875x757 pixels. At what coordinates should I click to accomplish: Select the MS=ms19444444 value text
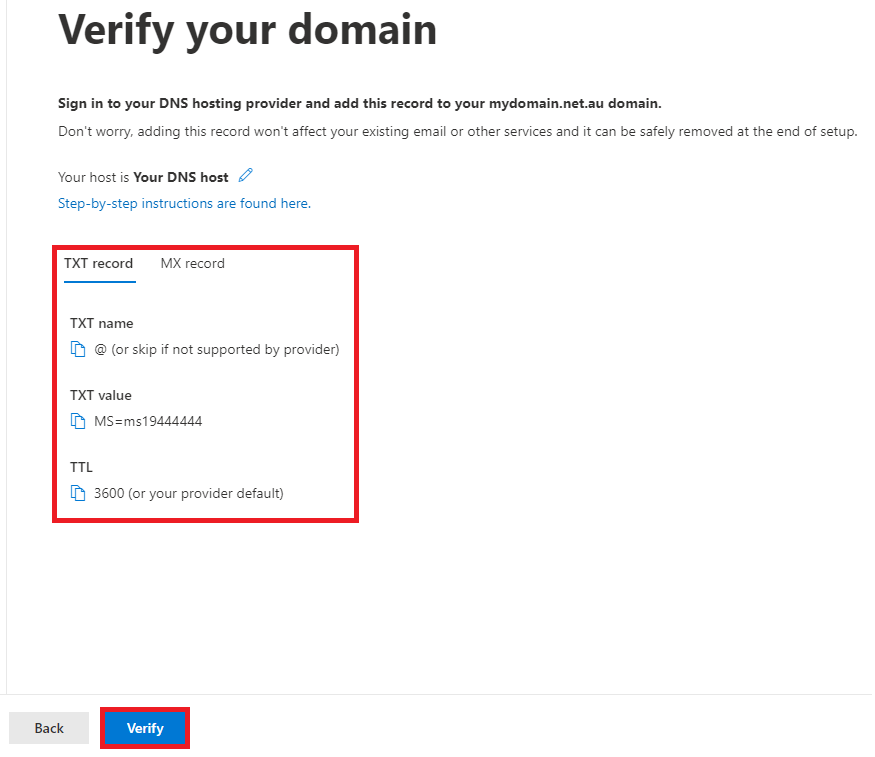(x=148, y=421)
